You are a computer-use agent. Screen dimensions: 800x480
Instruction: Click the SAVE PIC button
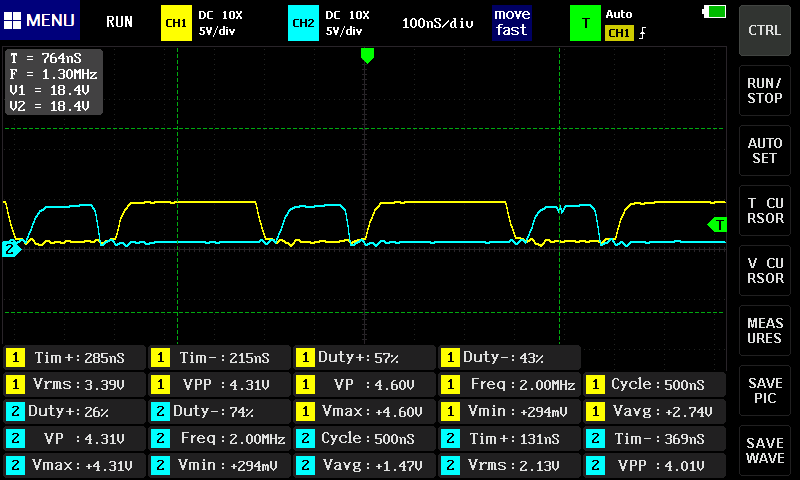[764, 391]
